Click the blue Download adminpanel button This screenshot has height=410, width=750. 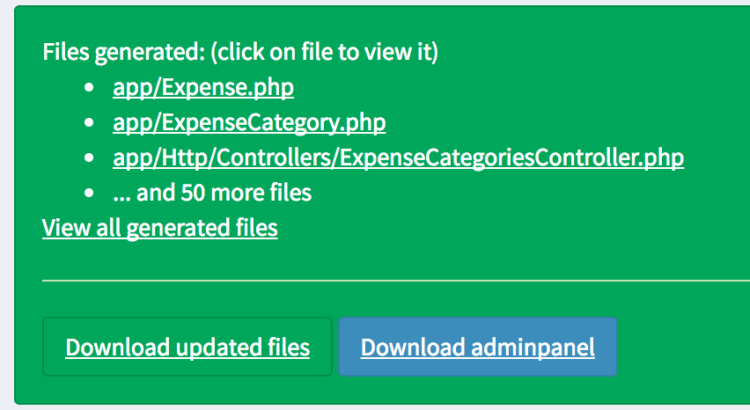click(x=478, y=347)
